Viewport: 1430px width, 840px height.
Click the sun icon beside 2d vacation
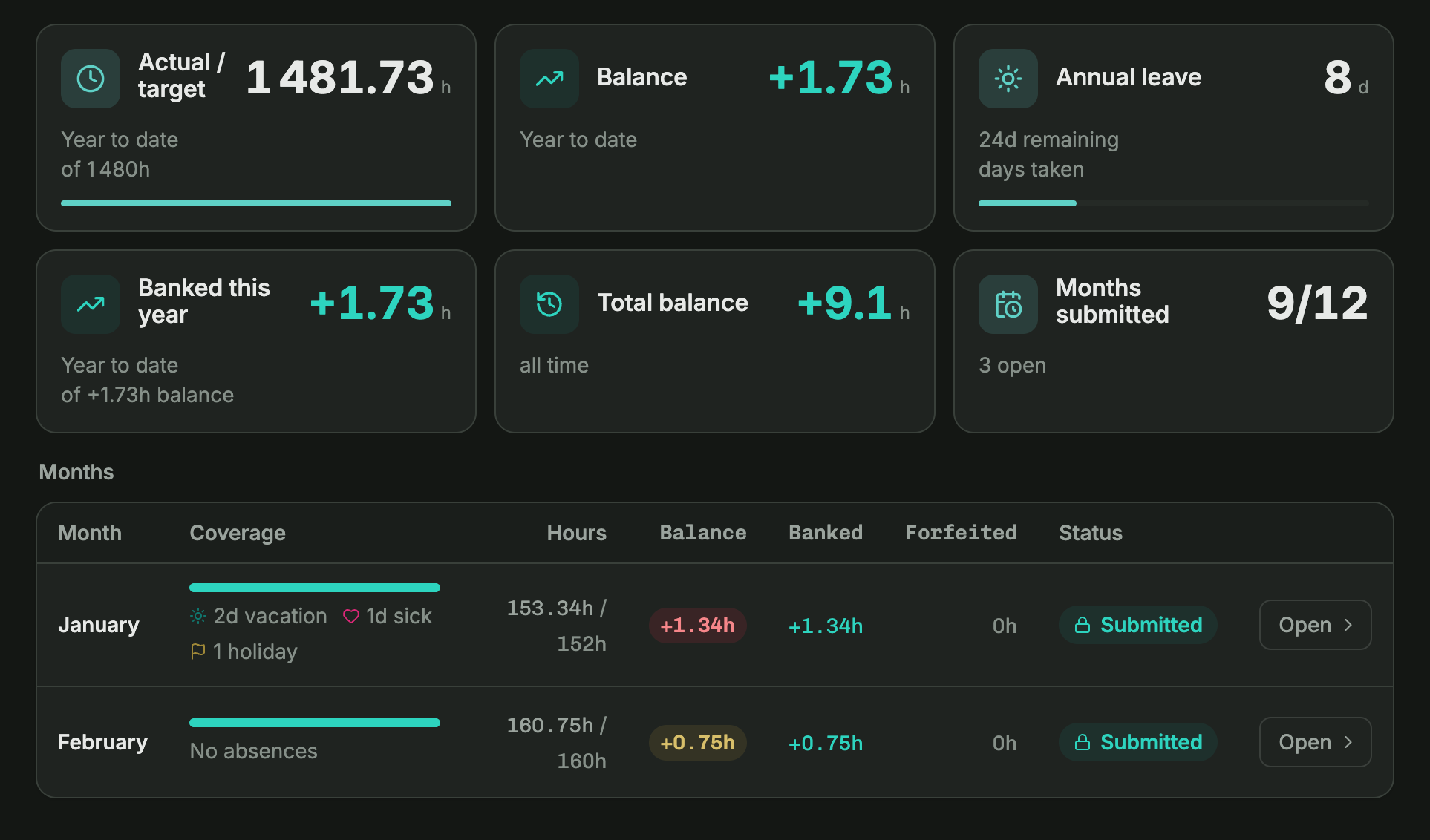[x=198, y=616]
